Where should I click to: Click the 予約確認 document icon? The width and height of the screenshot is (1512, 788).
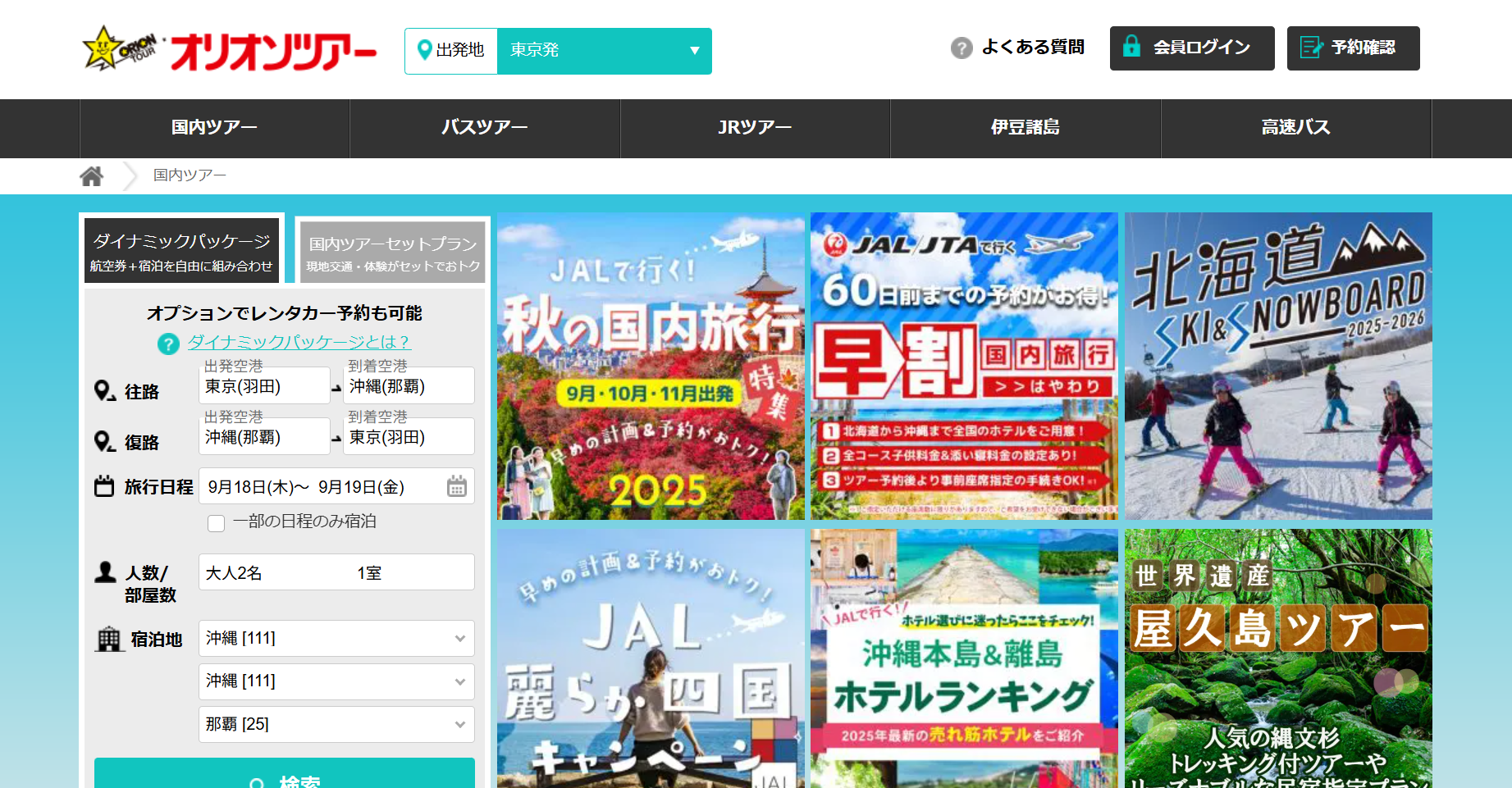click(1311, 48)
